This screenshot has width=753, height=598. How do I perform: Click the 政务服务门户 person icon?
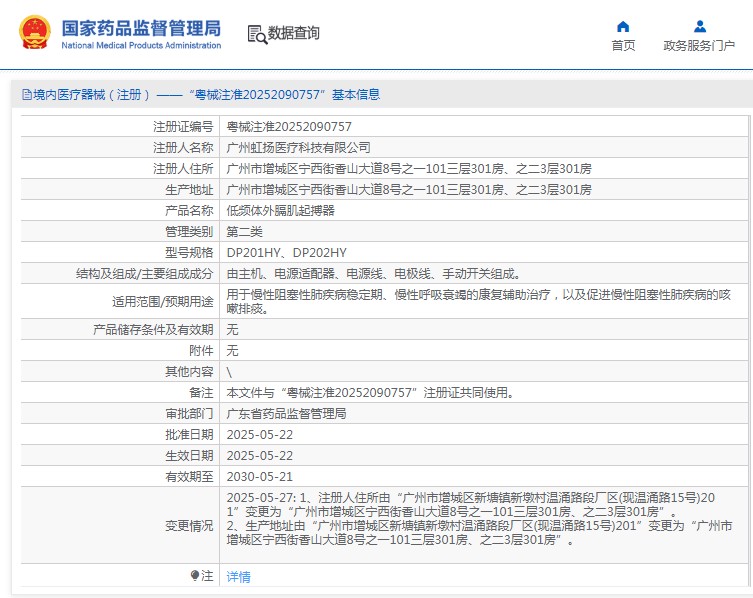699,26
